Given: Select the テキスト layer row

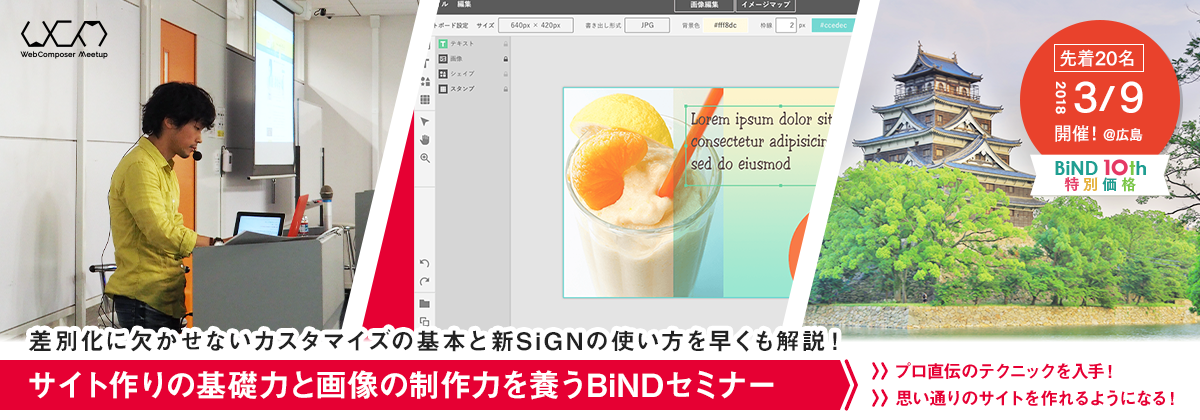Looking at the screenshot, I should (475, 45).
